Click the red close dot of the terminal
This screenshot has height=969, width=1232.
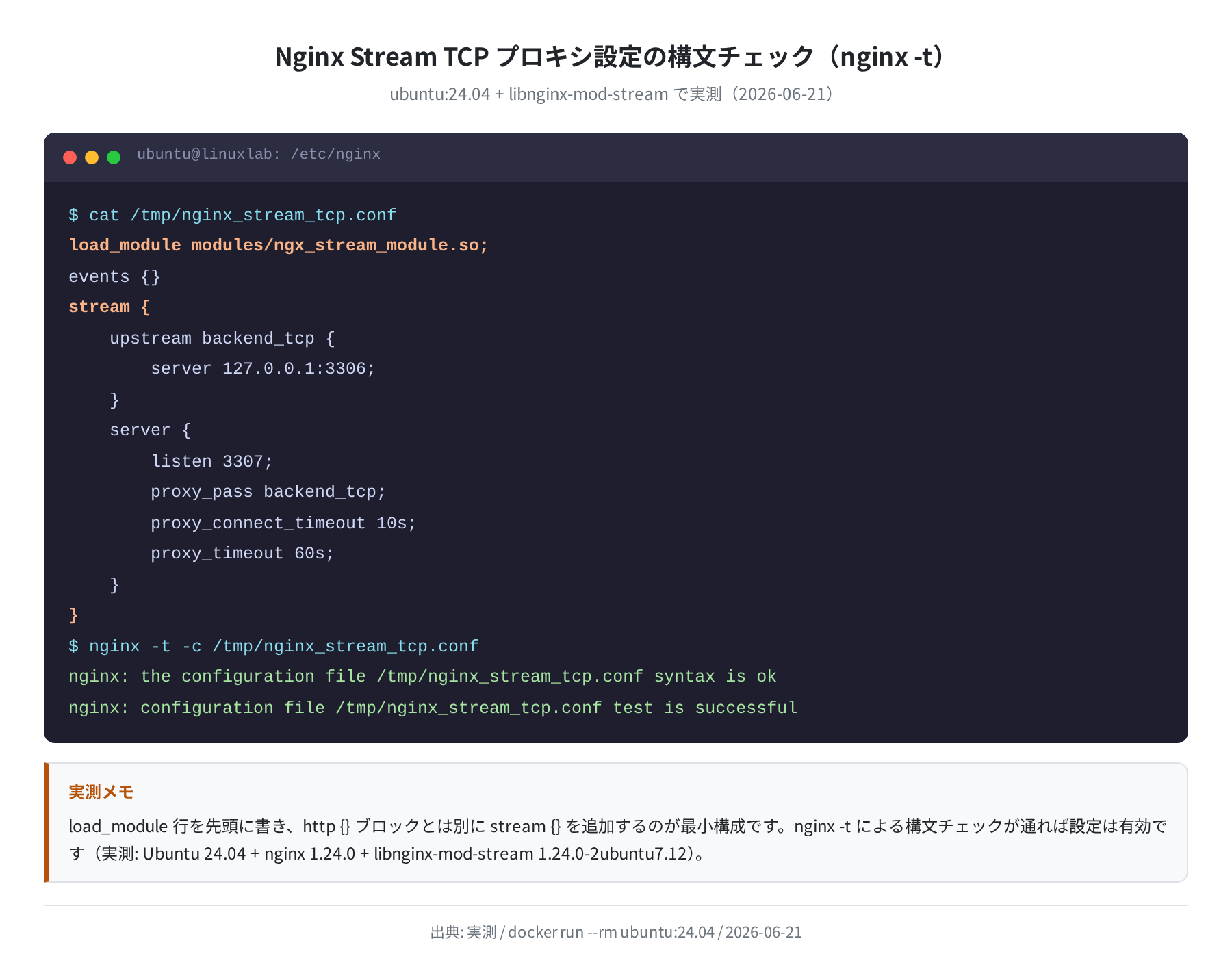point(70,157)
